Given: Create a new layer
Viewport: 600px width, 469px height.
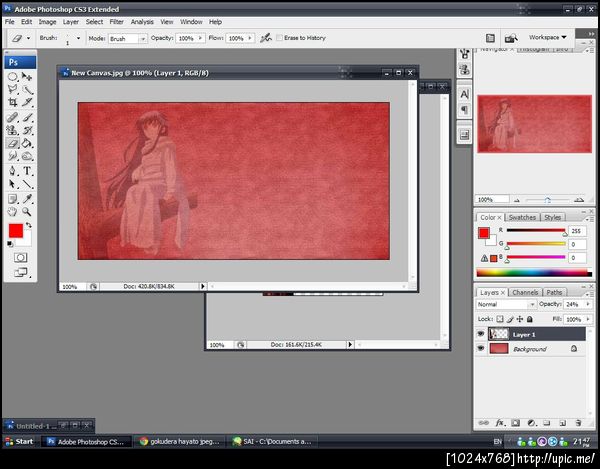Looking at the screenshot, I should coord(562,423).
